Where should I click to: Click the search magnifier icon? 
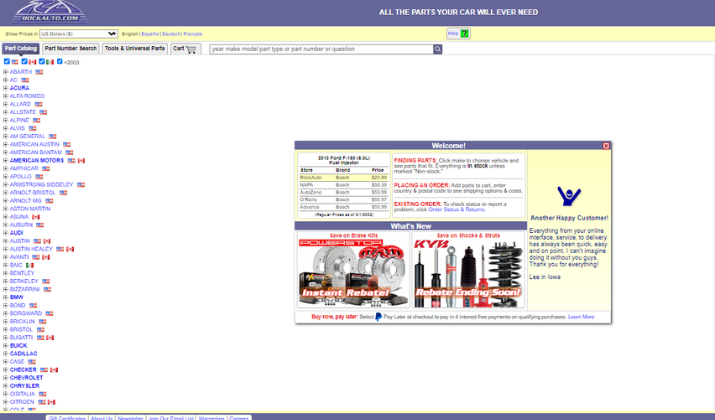tap(437, 49)
